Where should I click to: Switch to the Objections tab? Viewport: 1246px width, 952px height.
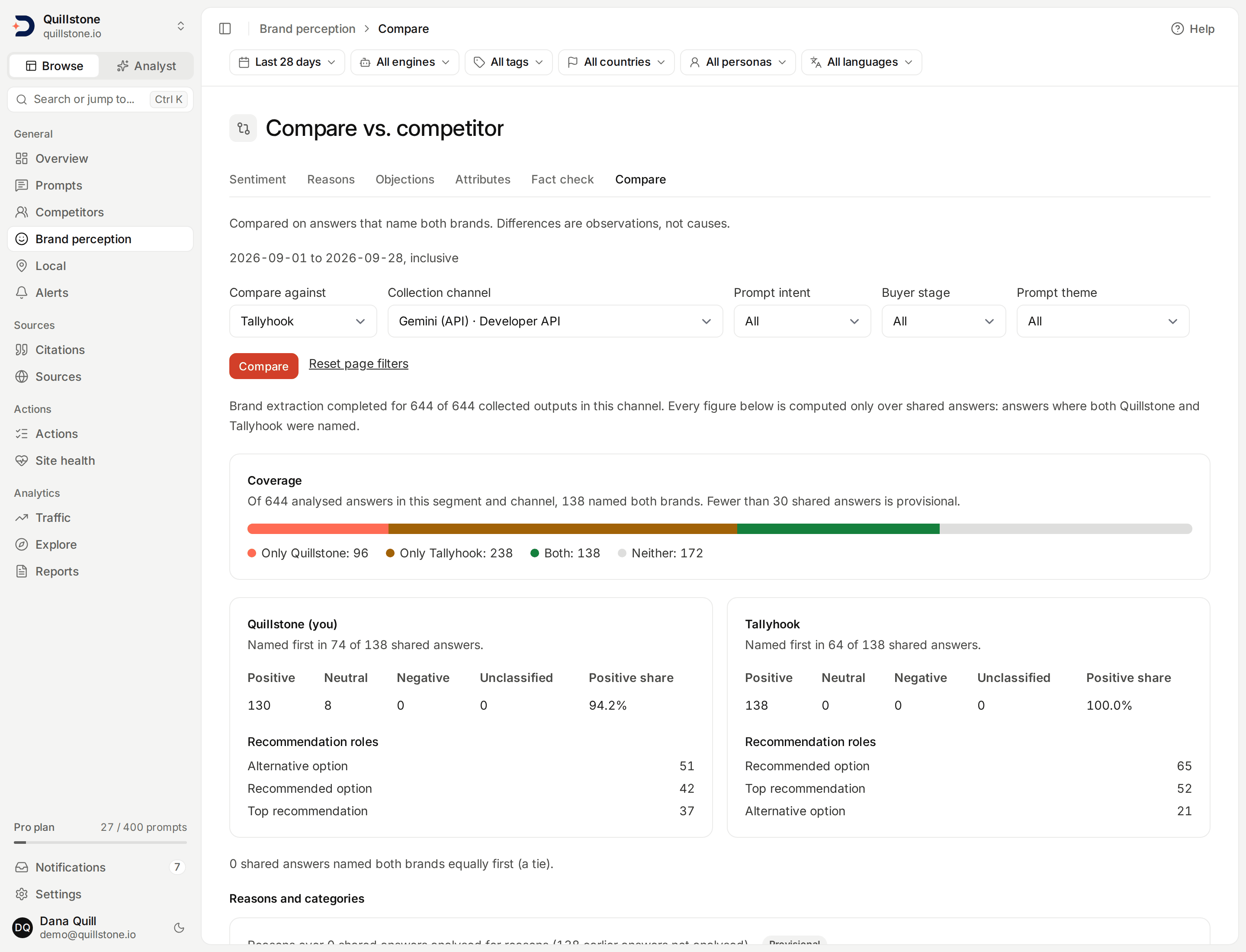(405, 179)
